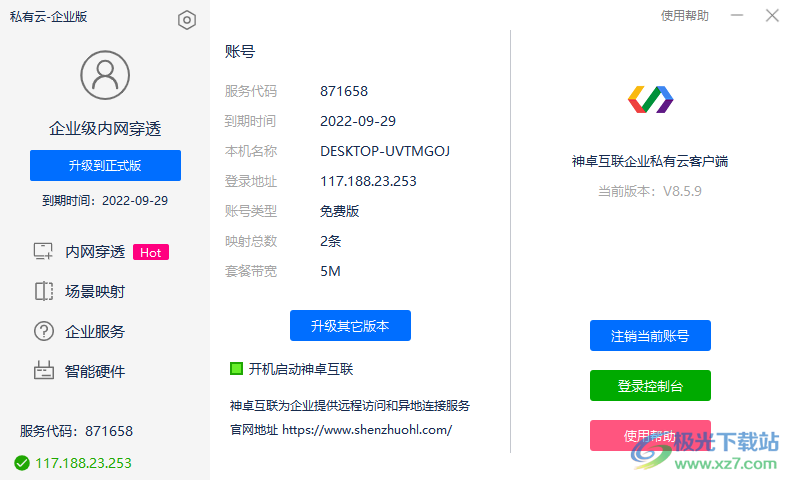Viewport: 790px width, 480px height.
Task: Click the 升级其它版本 button
Action: pyautogui.click(x=350, y=325)
